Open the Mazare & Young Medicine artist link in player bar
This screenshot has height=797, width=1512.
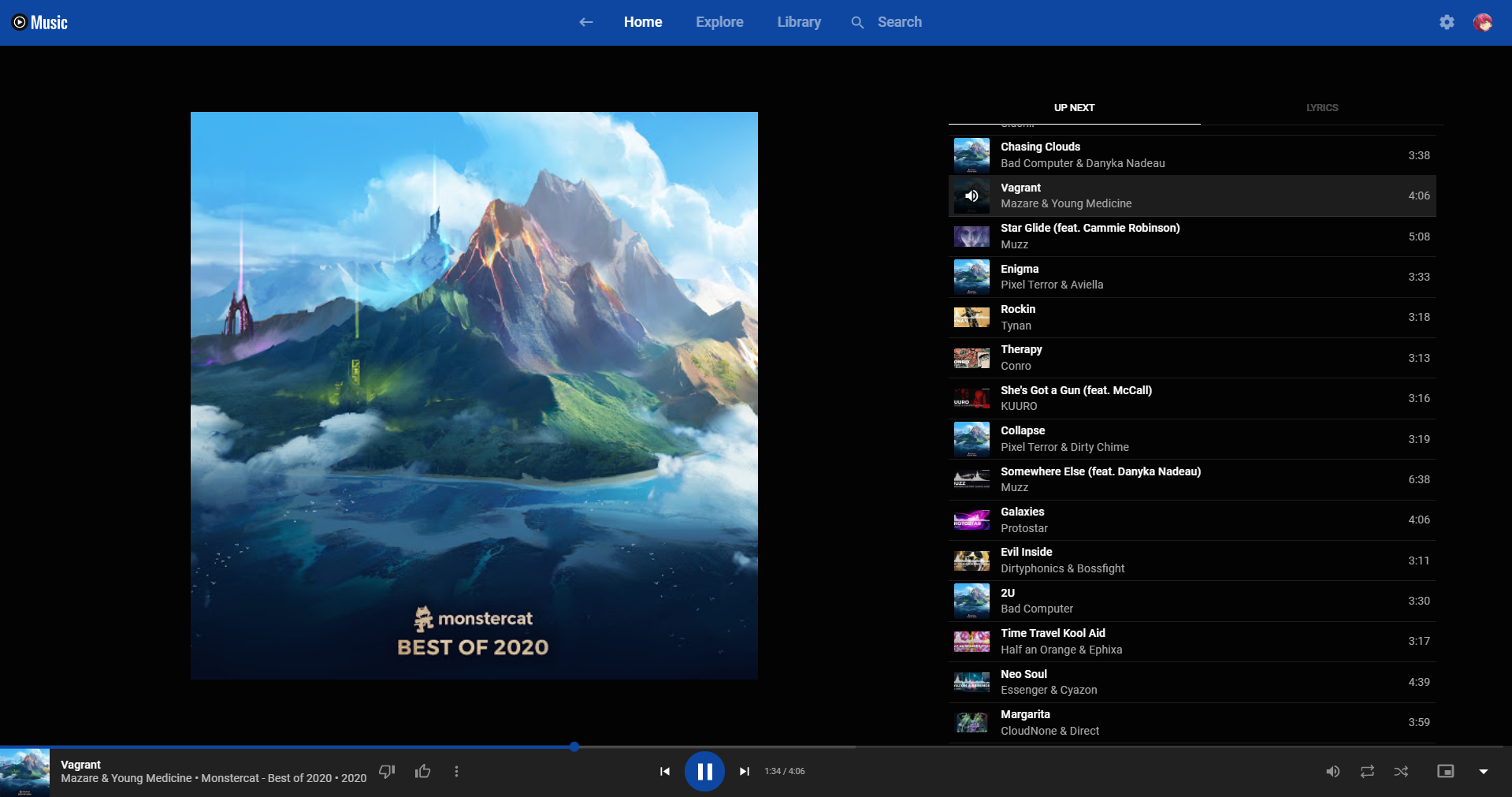click(x=127, y=778)
